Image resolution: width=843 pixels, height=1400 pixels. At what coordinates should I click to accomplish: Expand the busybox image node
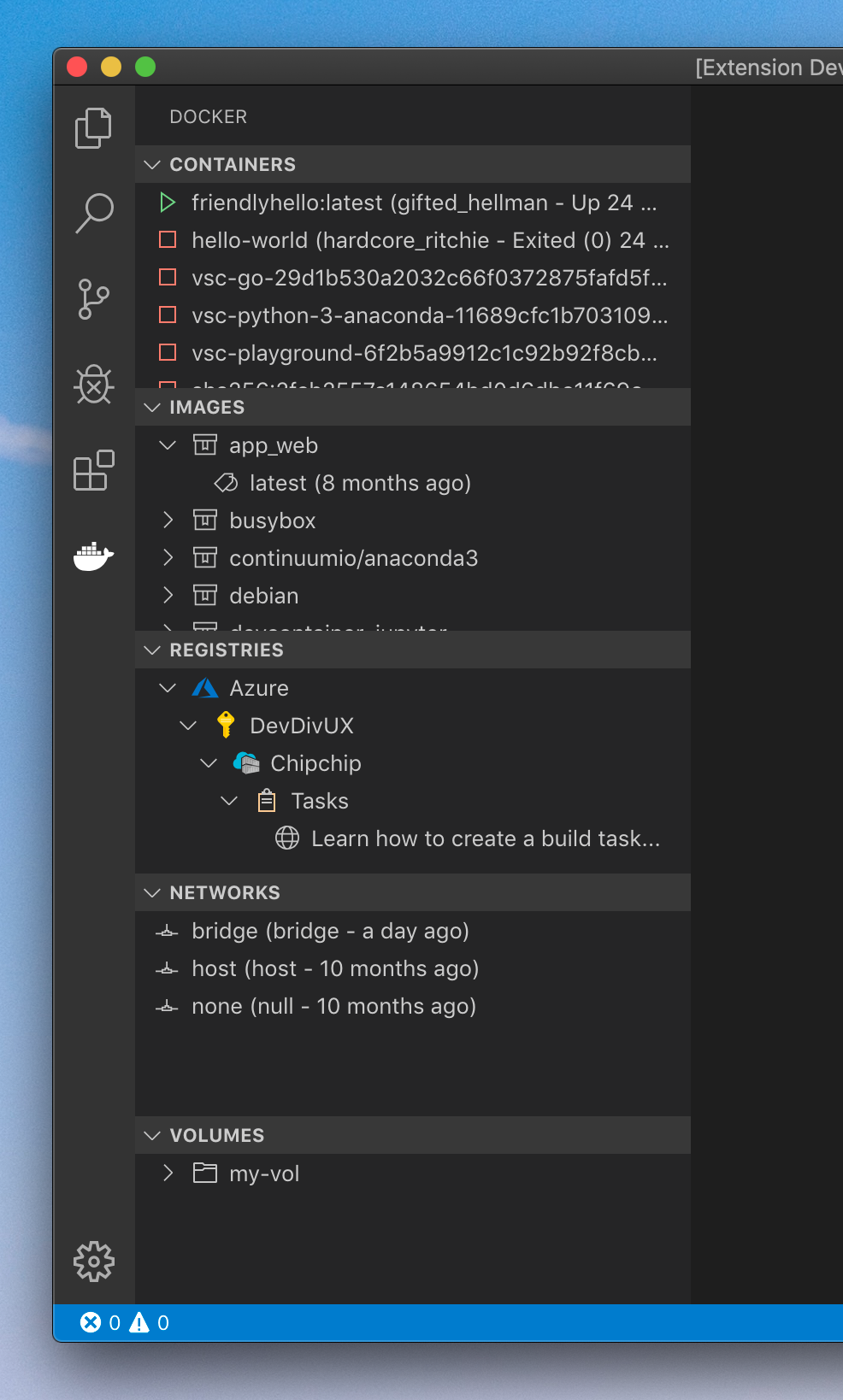(x=168, y=520)
